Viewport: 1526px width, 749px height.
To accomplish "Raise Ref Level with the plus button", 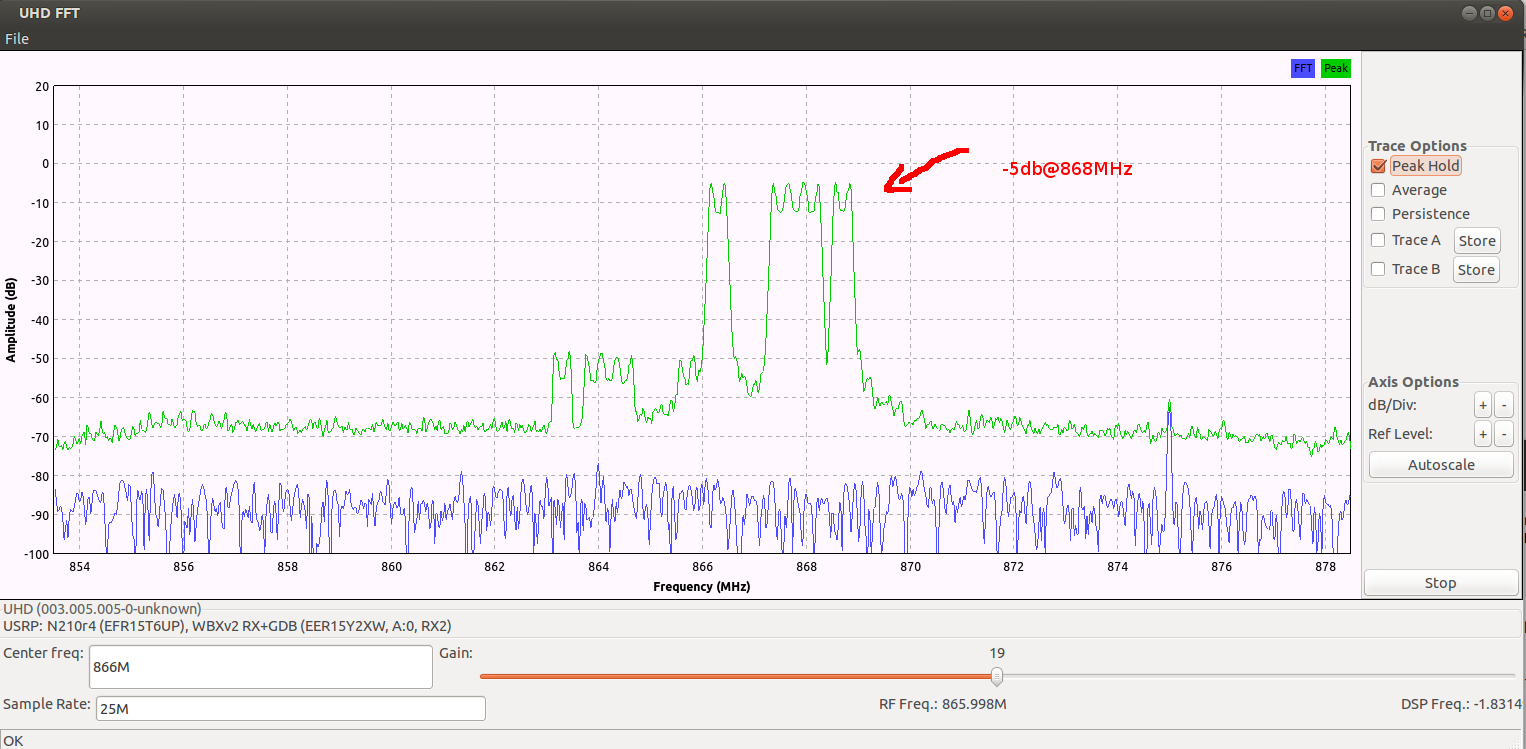I will tap(1483, 434).
